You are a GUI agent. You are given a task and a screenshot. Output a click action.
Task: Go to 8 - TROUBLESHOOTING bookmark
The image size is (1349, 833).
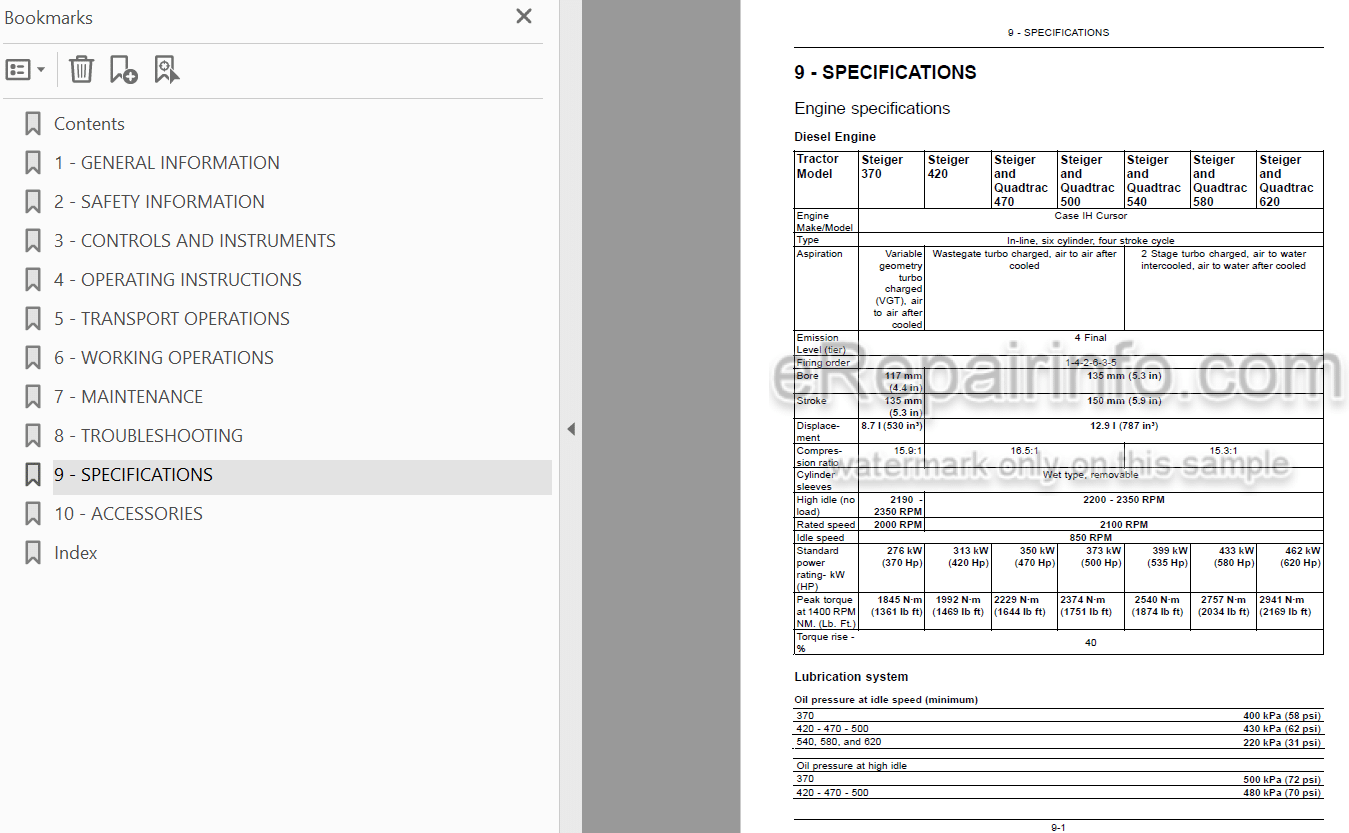148,436
